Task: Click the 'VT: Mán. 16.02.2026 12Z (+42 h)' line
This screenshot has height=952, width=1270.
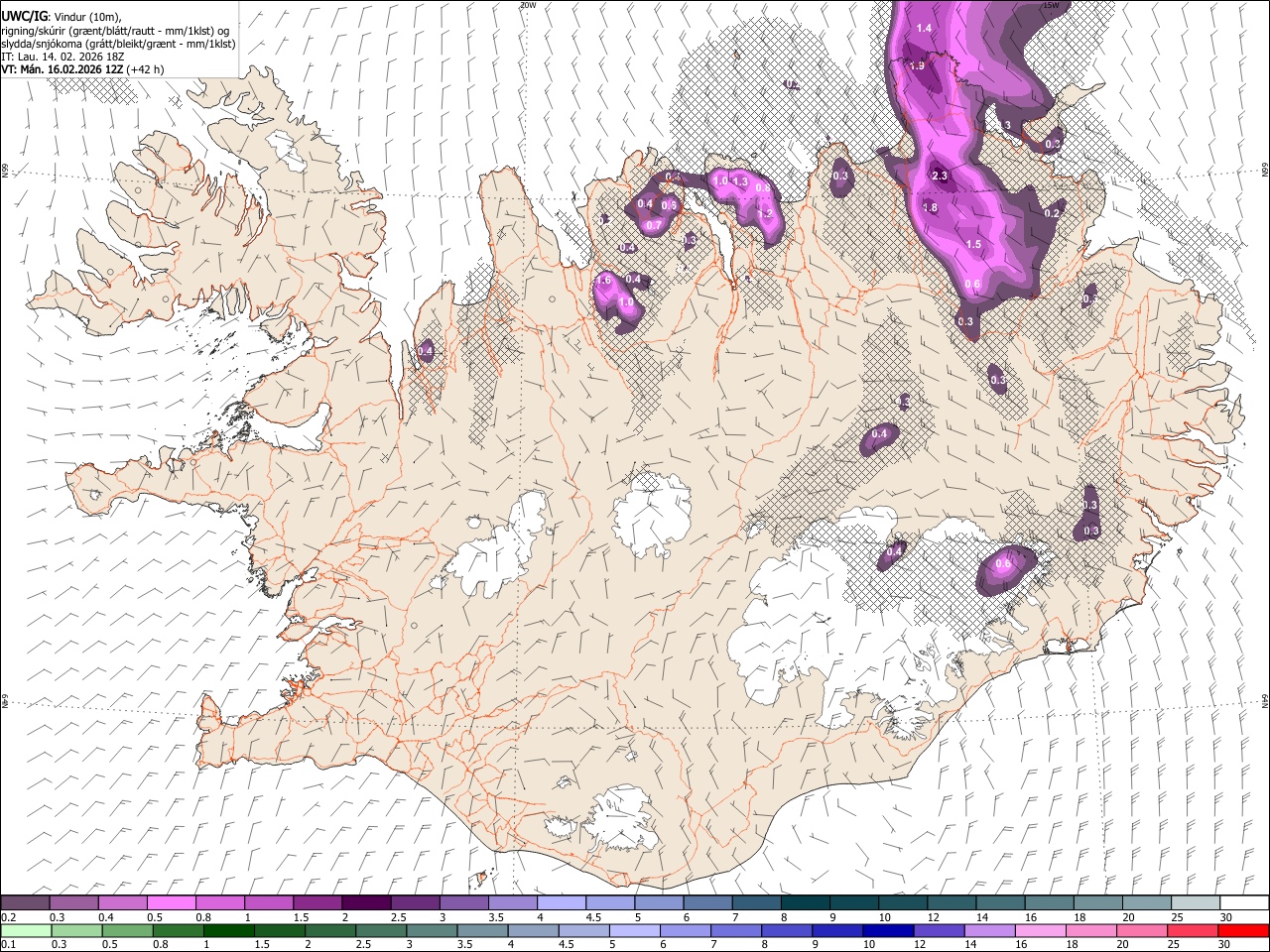Action: [x=82, y=69]
